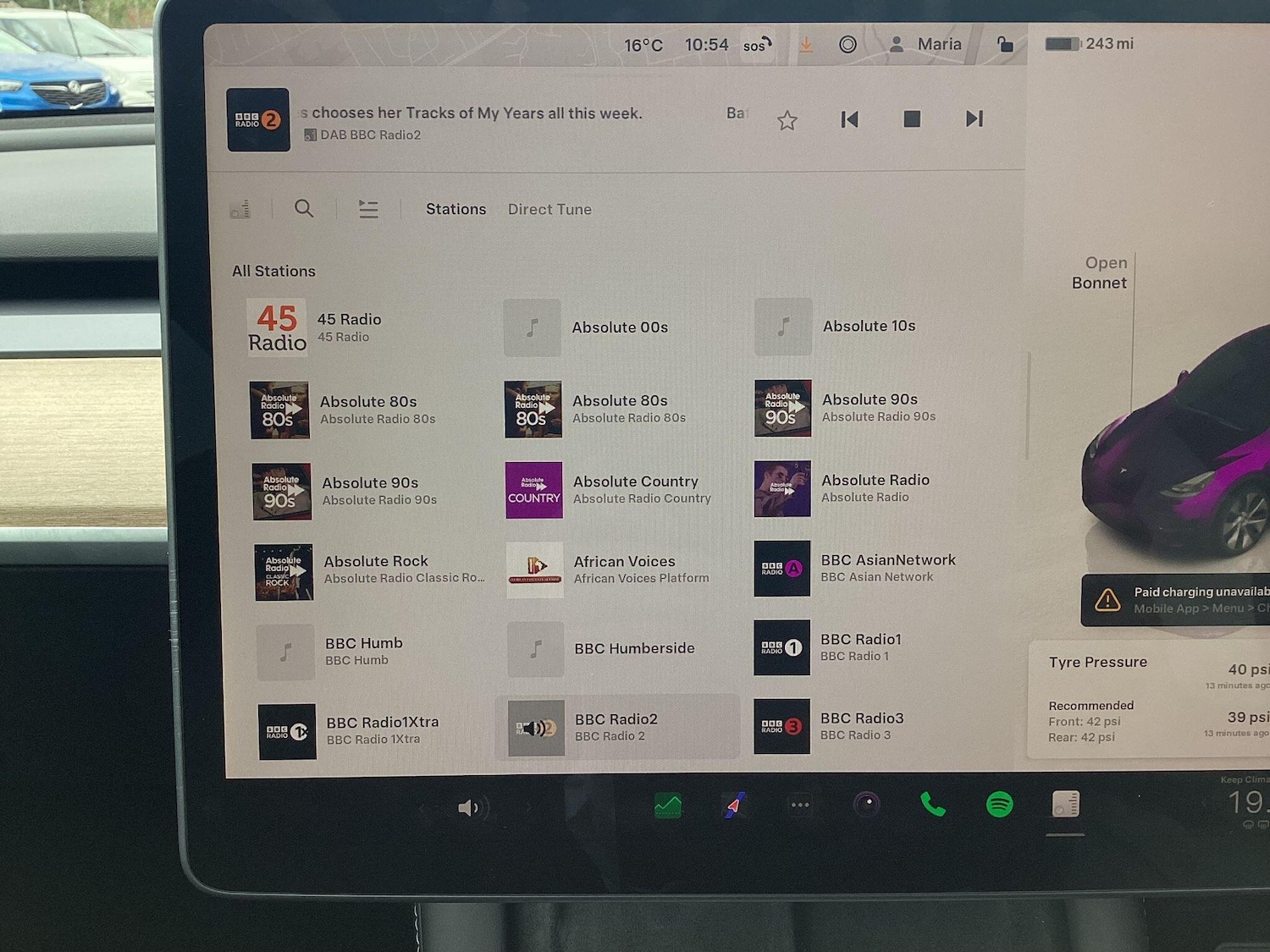Open the Spotify app
This screenshot has height=952, width=1270.
coord(1000,804)
